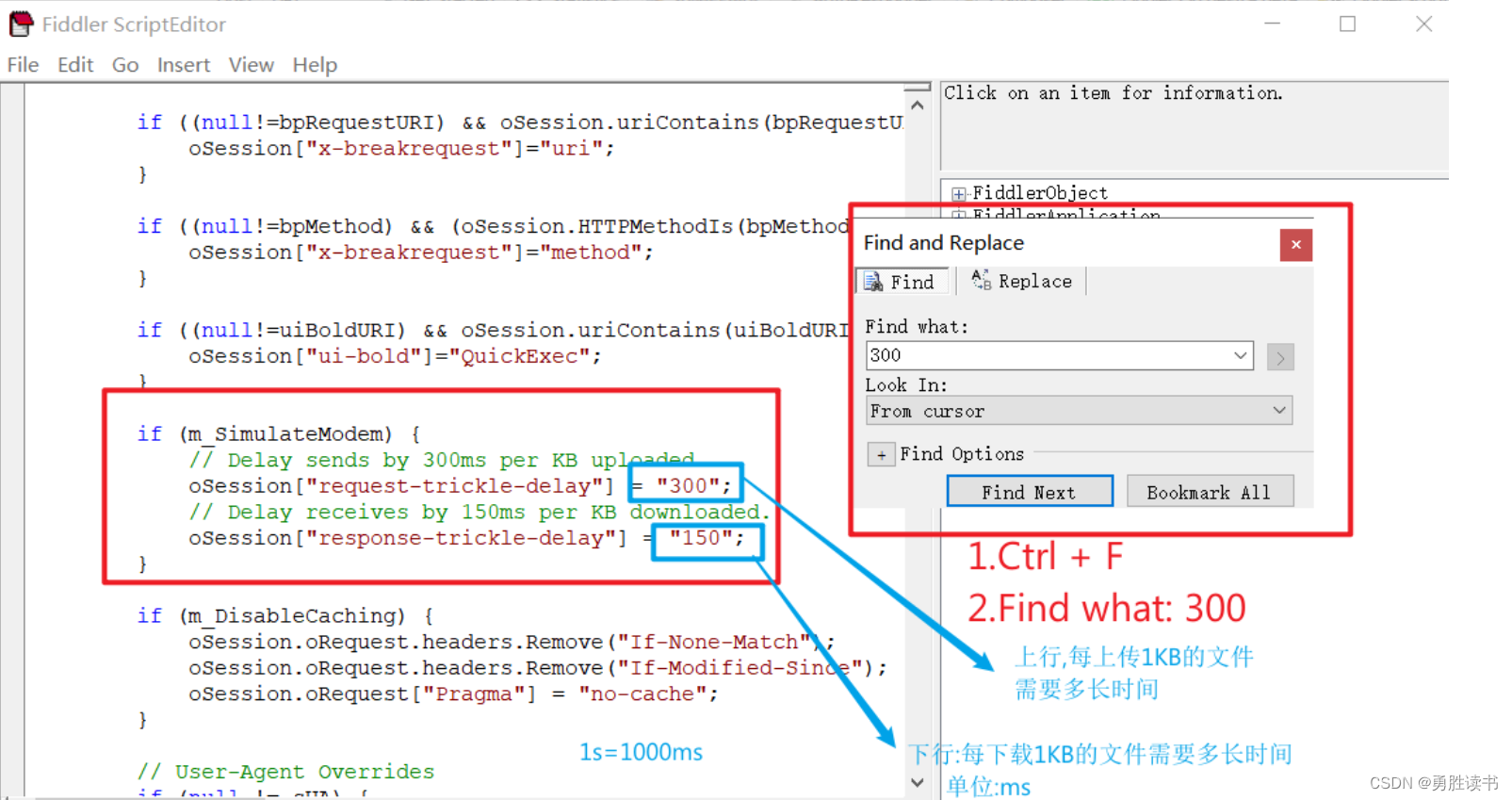Click the editor scrollbar up arrow
Image resolution: width=1512 pixels, height=800 pixels.
click(x=918, y=106)
